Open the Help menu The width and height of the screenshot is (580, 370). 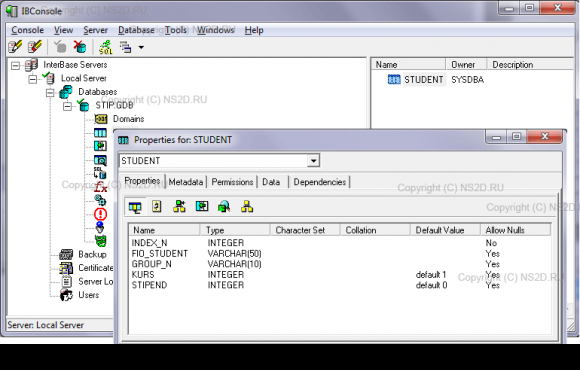[x=254, y=30]
